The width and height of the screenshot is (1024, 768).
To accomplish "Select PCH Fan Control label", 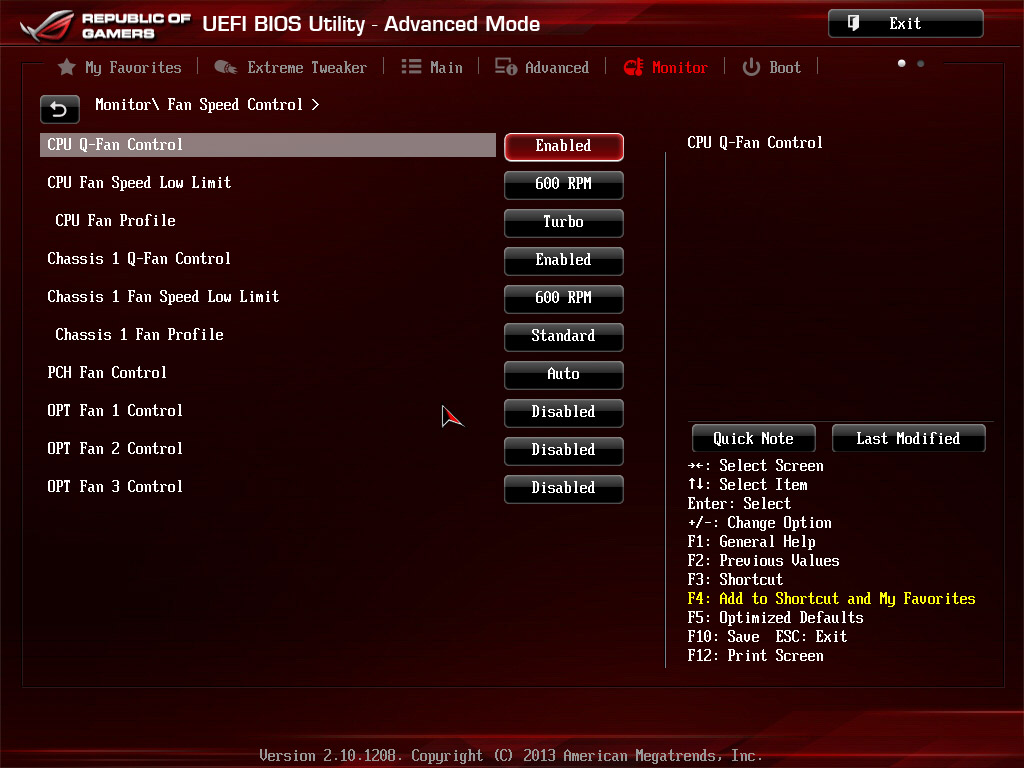I will pos(107,372).
